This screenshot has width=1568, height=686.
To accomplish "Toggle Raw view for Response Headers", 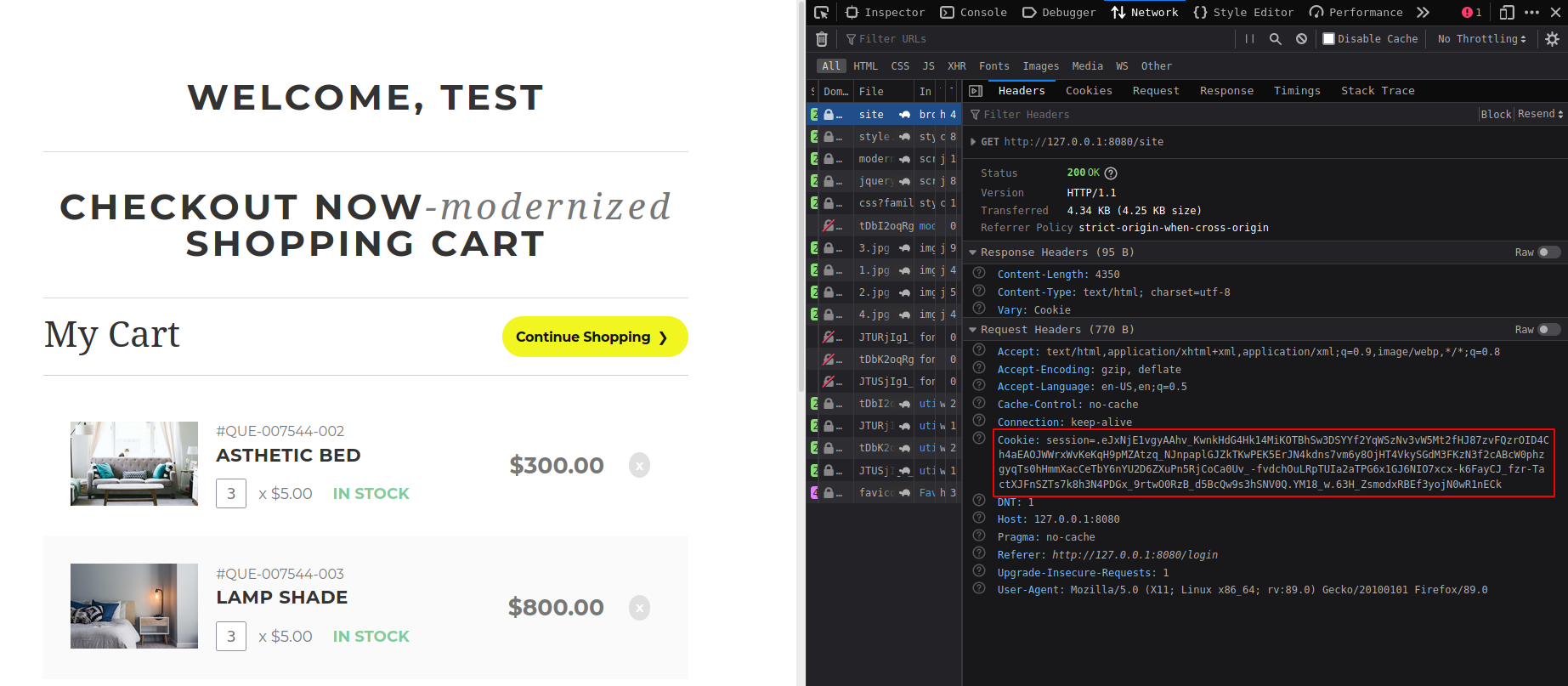I will pos(1548,252).
